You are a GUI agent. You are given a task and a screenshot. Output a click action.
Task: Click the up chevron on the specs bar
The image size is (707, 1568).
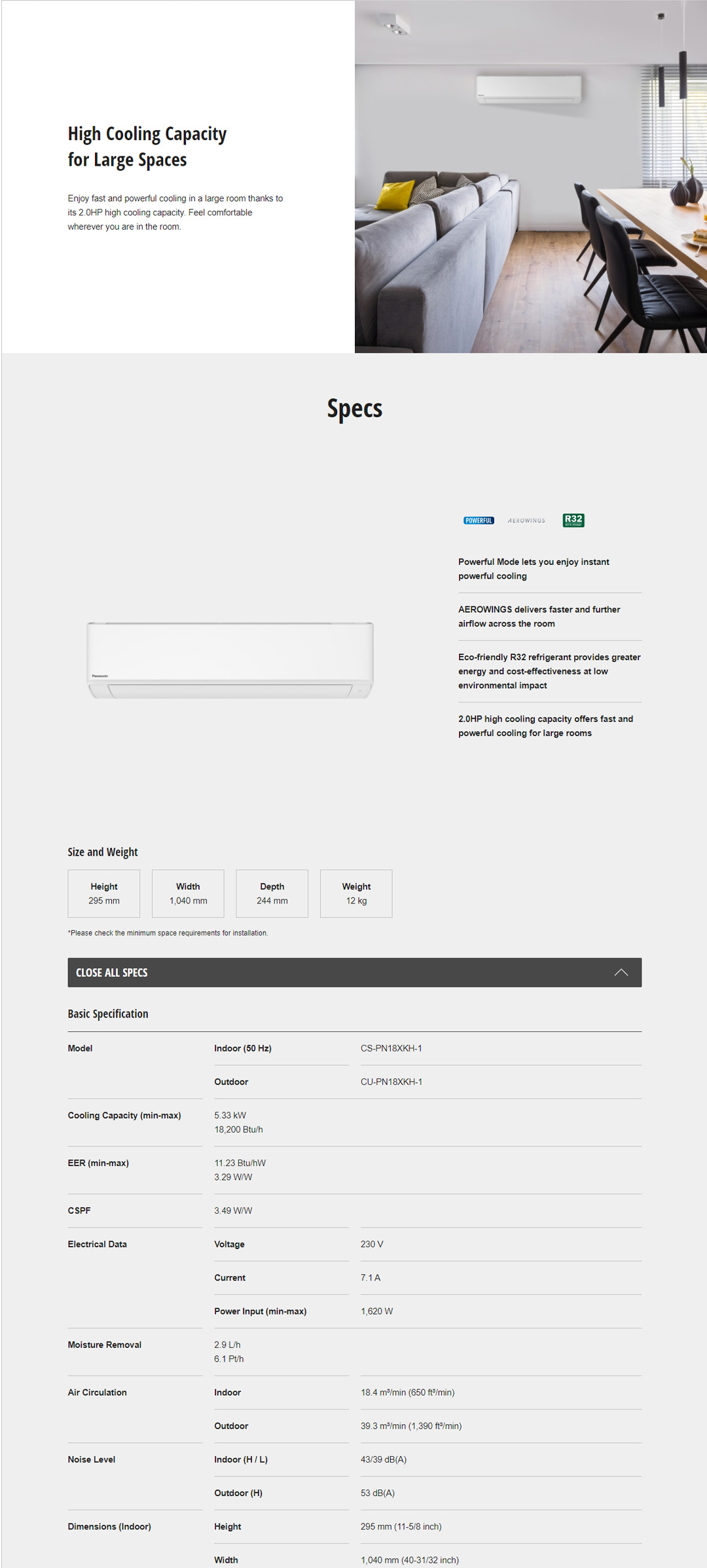click(x=621, y=972)
